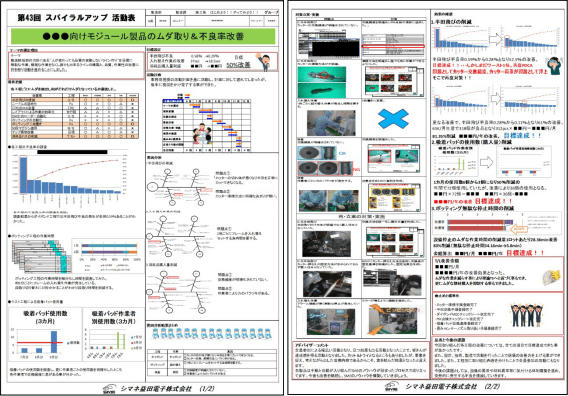
Task: Click the black redaction bar above Pareto chart
Action: [72, 152]
